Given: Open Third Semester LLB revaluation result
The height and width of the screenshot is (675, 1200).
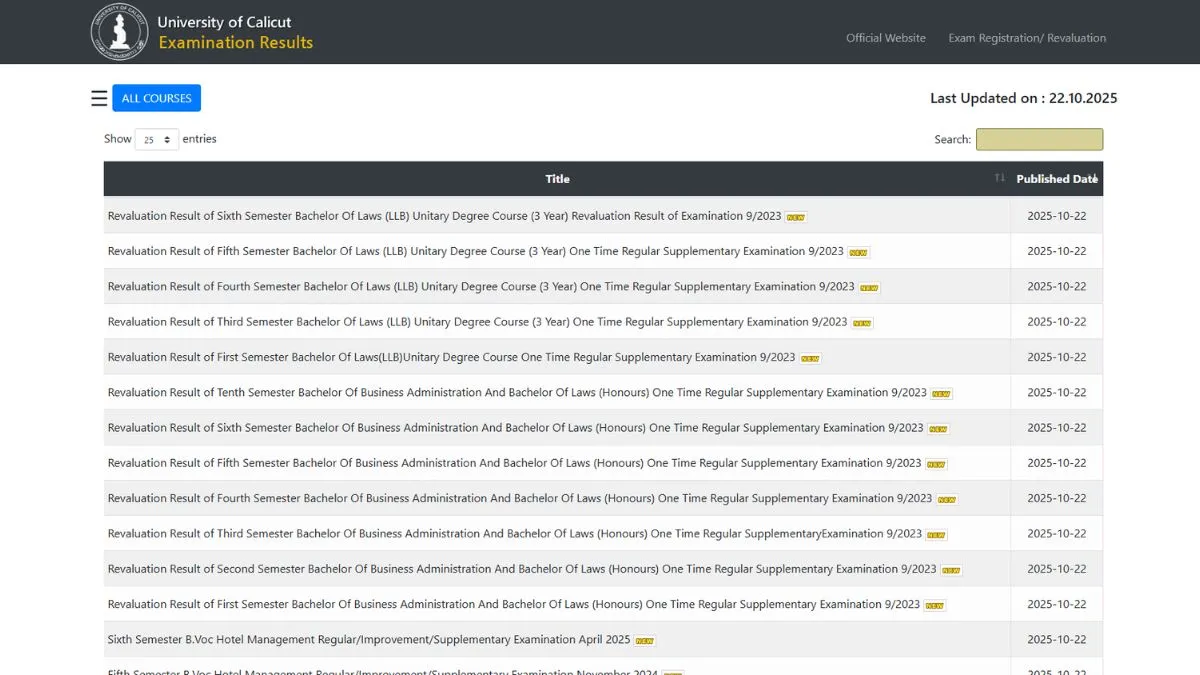Looking at the screenshot, I should pos(477,322).
